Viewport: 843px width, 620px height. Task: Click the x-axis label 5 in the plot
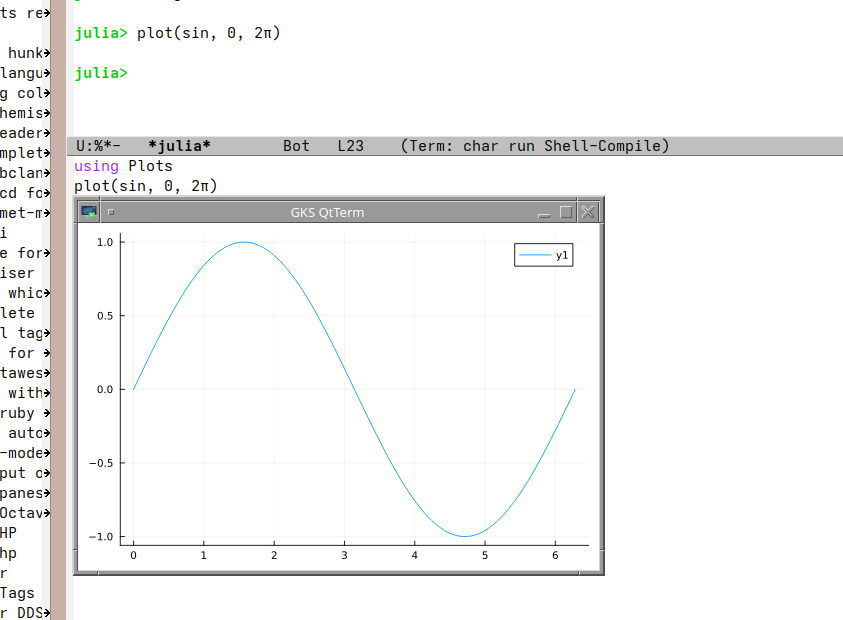click(x=485, y=555)
